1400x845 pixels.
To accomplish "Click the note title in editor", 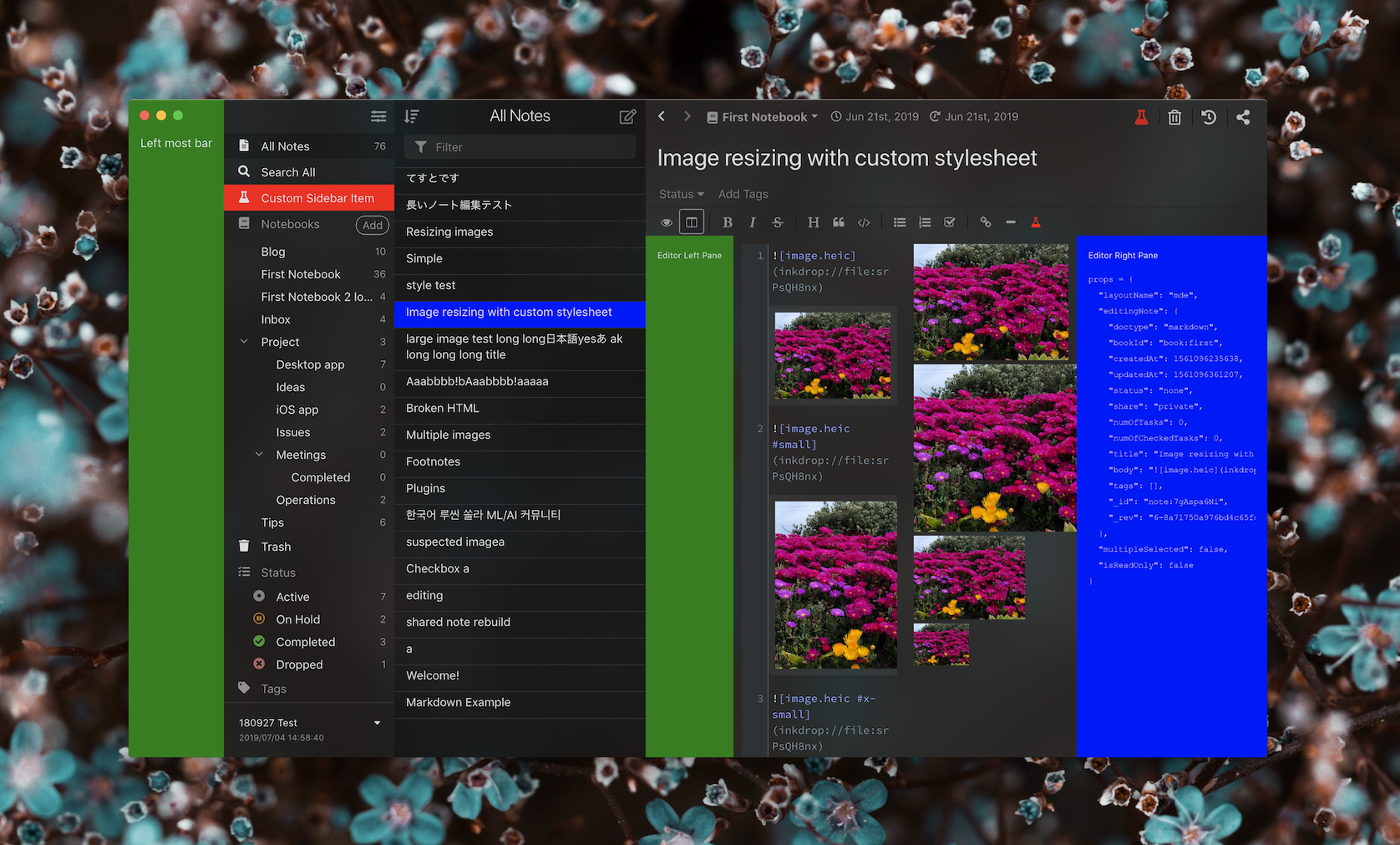I will click(847, 158).
